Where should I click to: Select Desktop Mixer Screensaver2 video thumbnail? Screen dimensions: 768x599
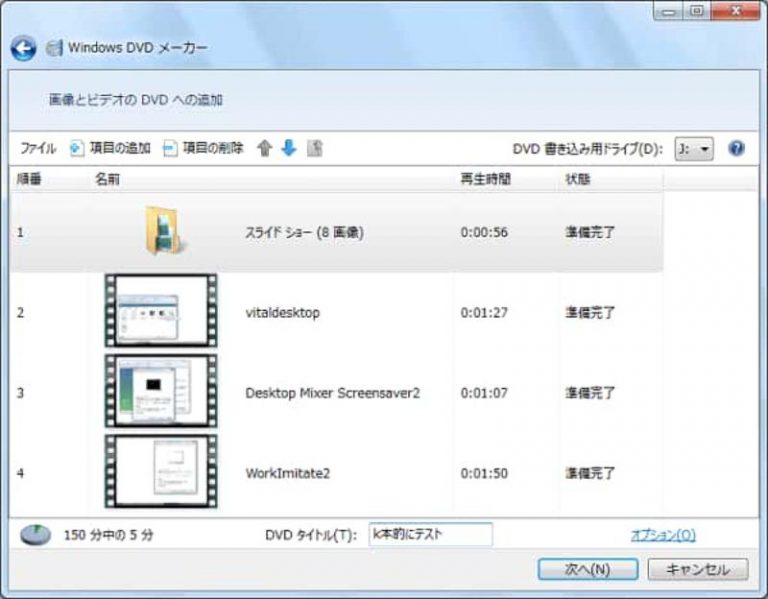tap(160, 392)
